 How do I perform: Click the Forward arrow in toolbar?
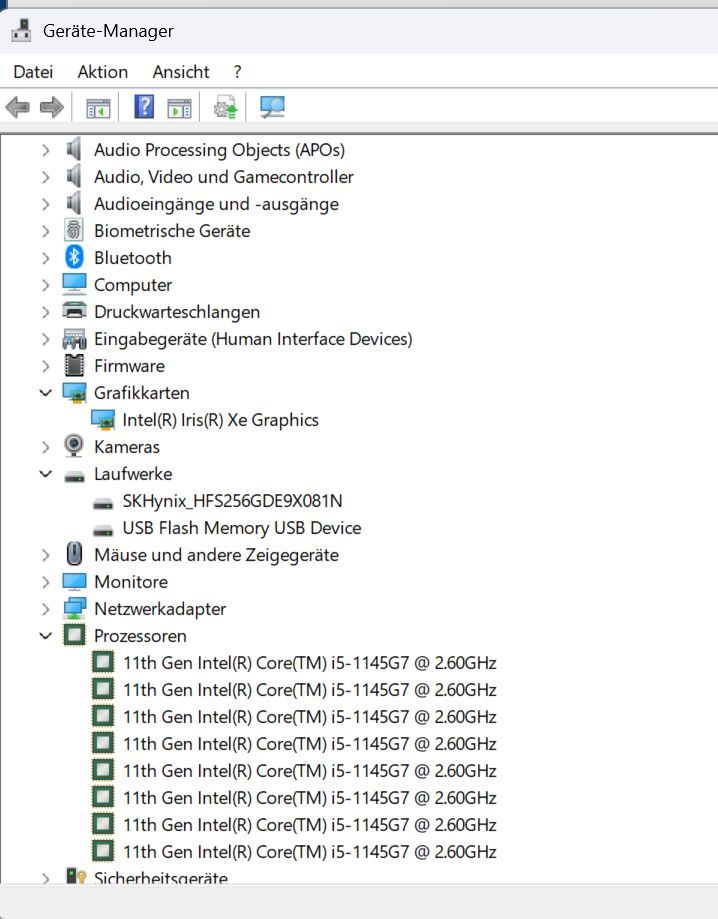click(51, 107)
